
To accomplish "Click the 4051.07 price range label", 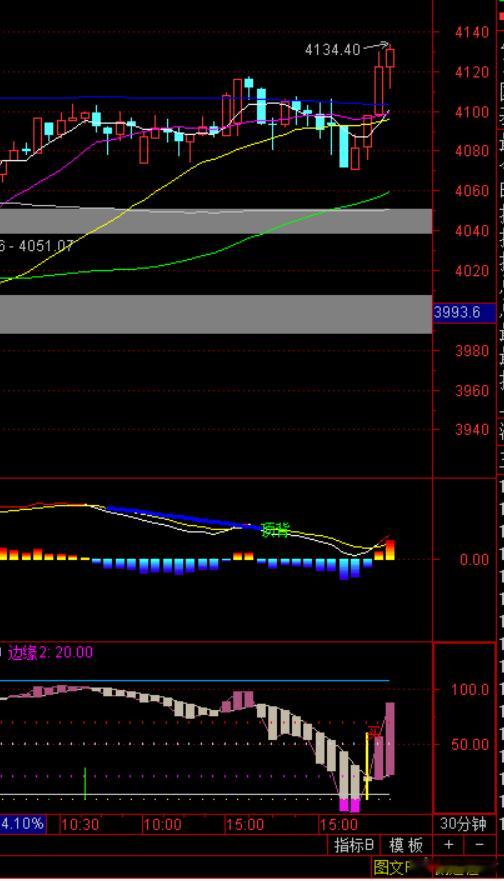I will (46, 246).
